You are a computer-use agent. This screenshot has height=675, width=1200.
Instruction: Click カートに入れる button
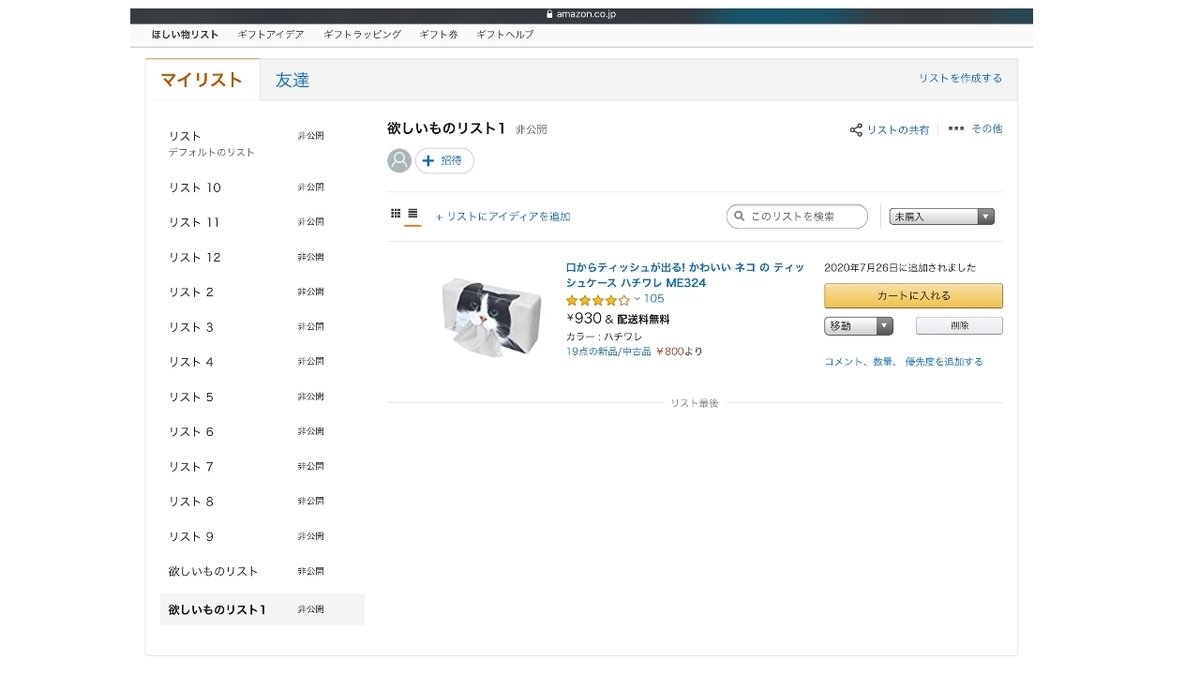click(x=913, y=296)
